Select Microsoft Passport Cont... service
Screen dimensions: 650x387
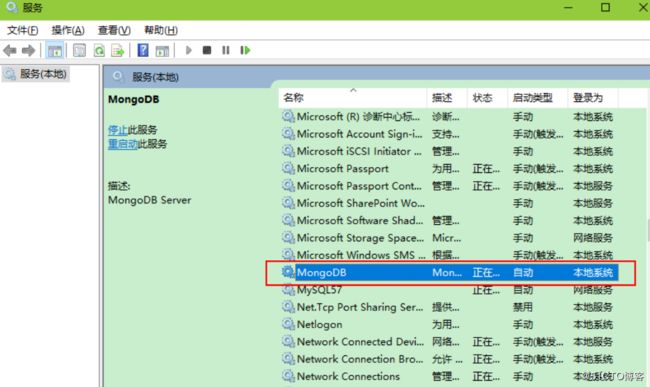(x=450, y=186)
